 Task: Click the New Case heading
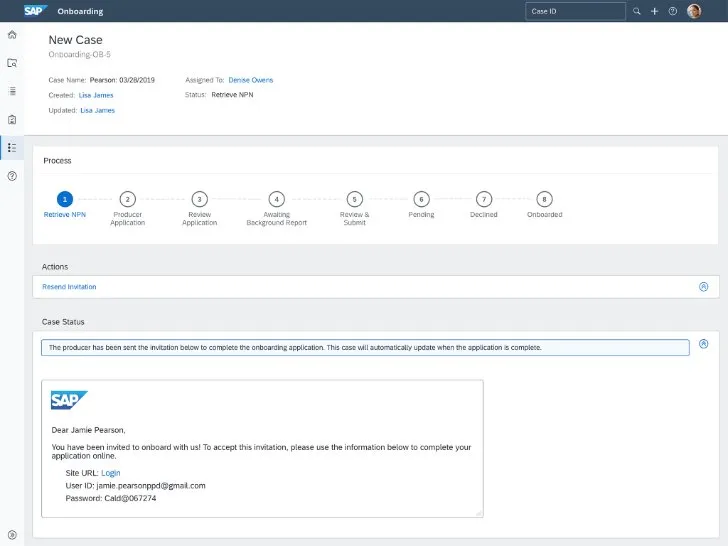tap(75, 40)
